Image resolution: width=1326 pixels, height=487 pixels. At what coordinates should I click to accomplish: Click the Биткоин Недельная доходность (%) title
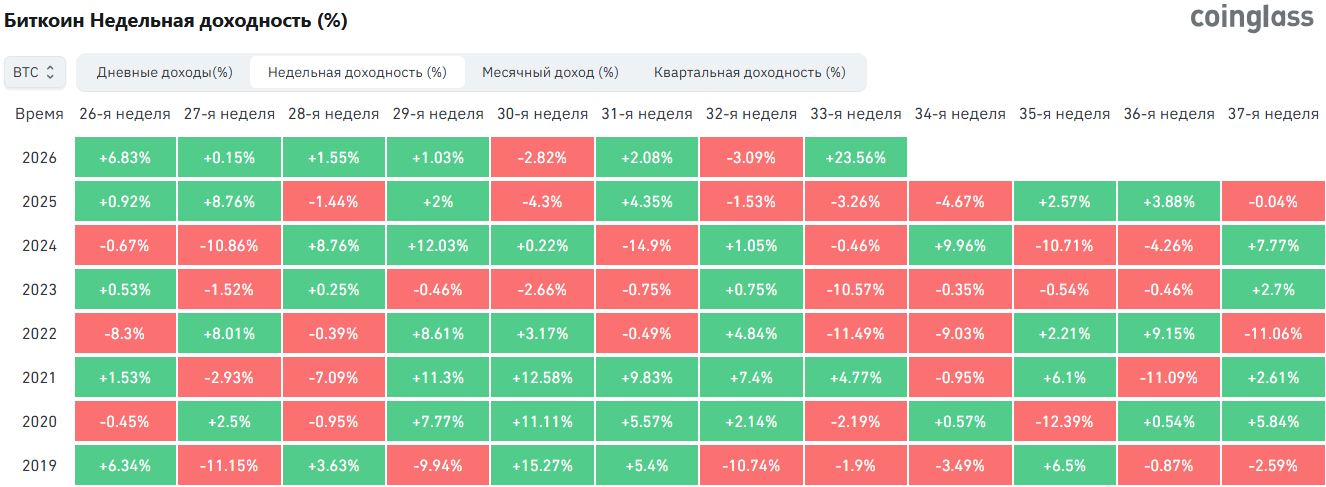click(x=177, y=21)
